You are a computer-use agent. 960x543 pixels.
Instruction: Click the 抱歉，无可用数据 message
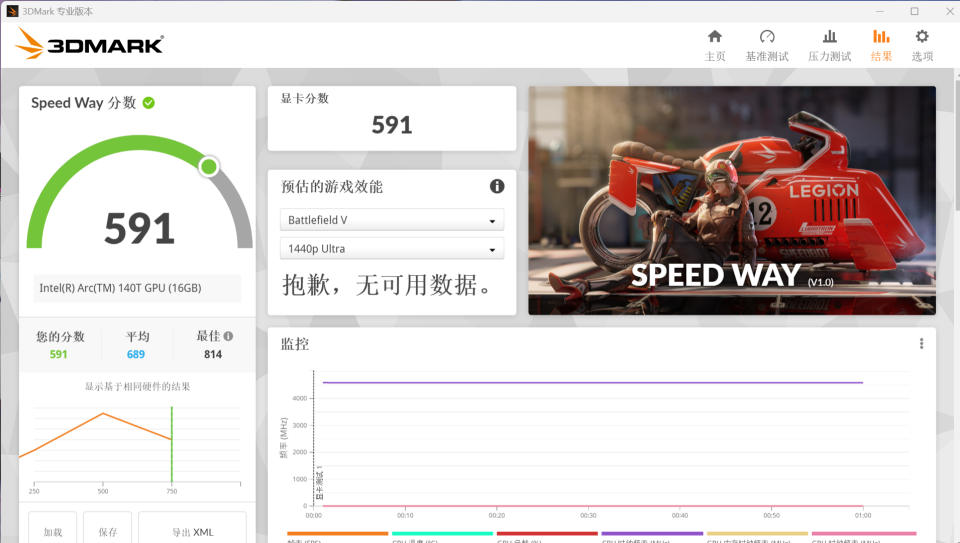tap(387, 285)
